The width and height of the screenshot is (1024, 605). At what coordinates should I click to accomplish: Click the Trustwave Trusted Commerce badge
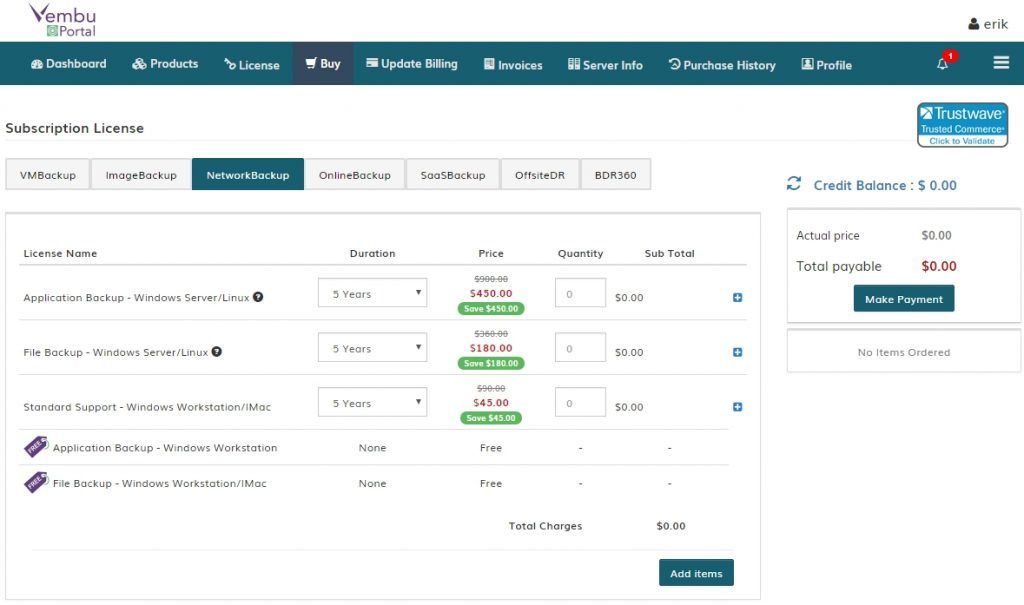click(x=962, y=125)
